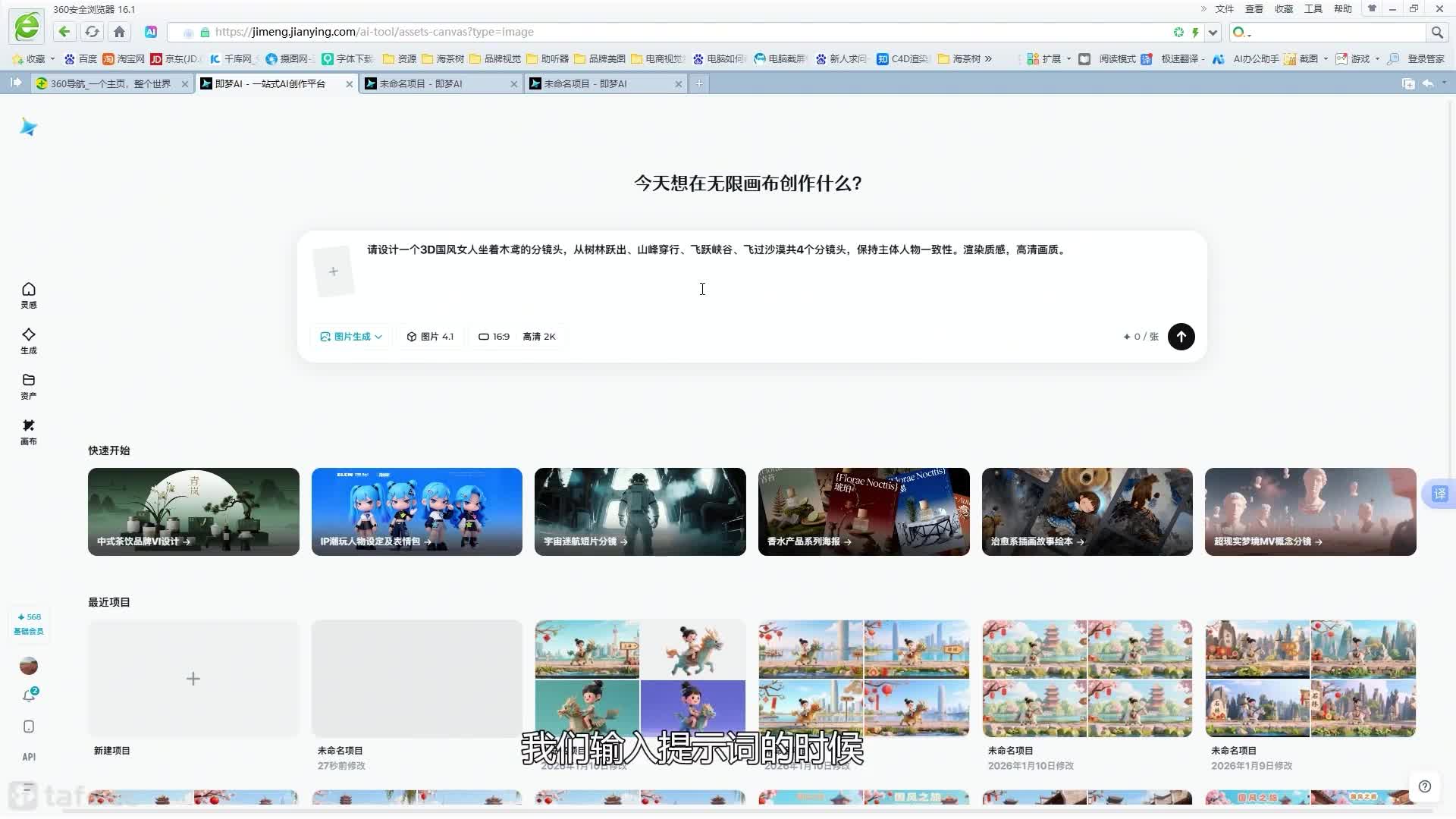Open the 宇宙迷航短片分镜 card
The image size is (1456, 819).
point(640,512)
